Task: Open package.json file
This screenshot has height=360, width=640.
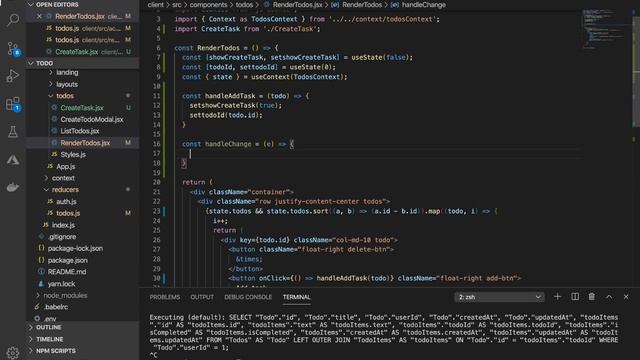Action: (67, 260)
